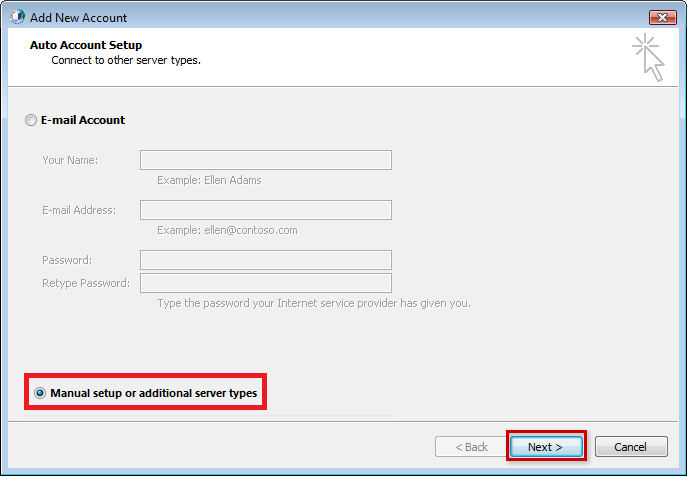Click the Add New Account title text
This screenshot has height=481, width=687.
[78, 18]
